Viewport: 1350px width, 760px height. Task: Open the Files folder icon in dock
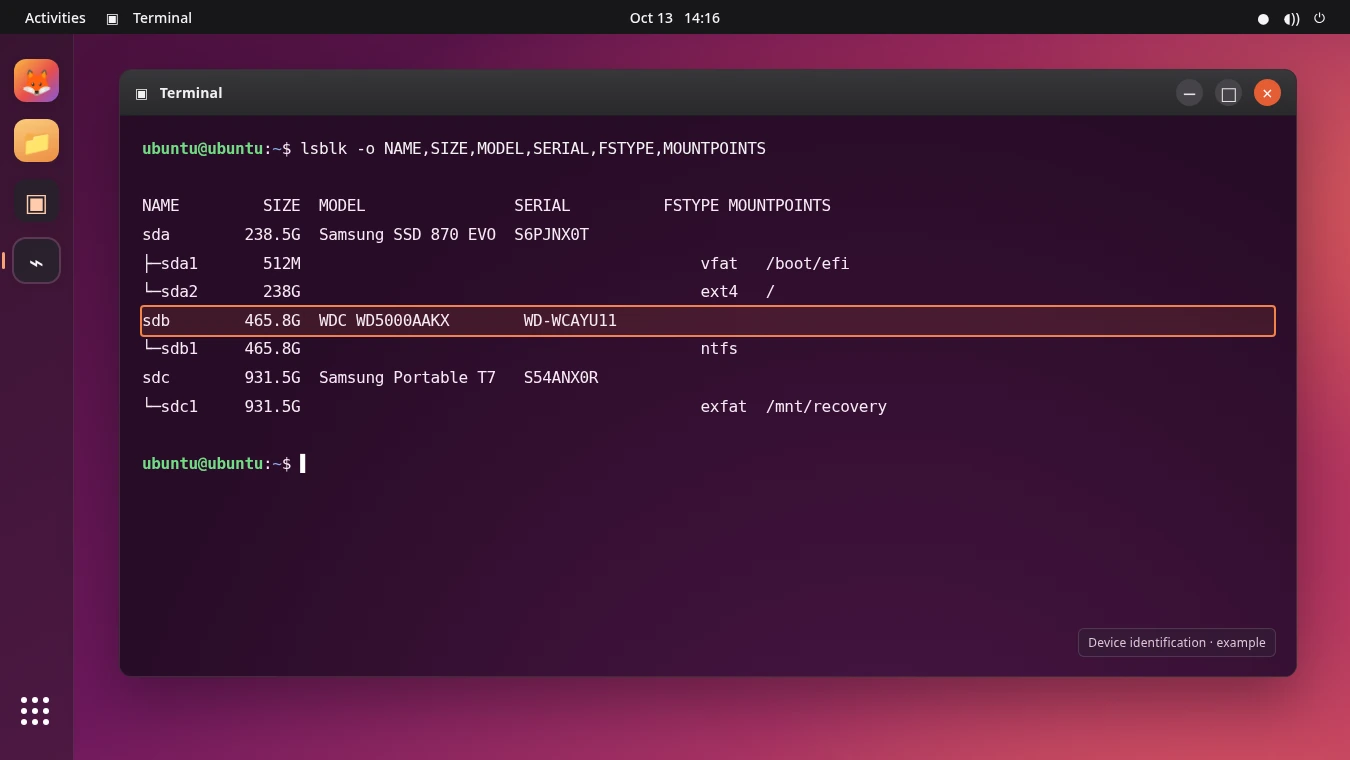[x=36, y=141]
